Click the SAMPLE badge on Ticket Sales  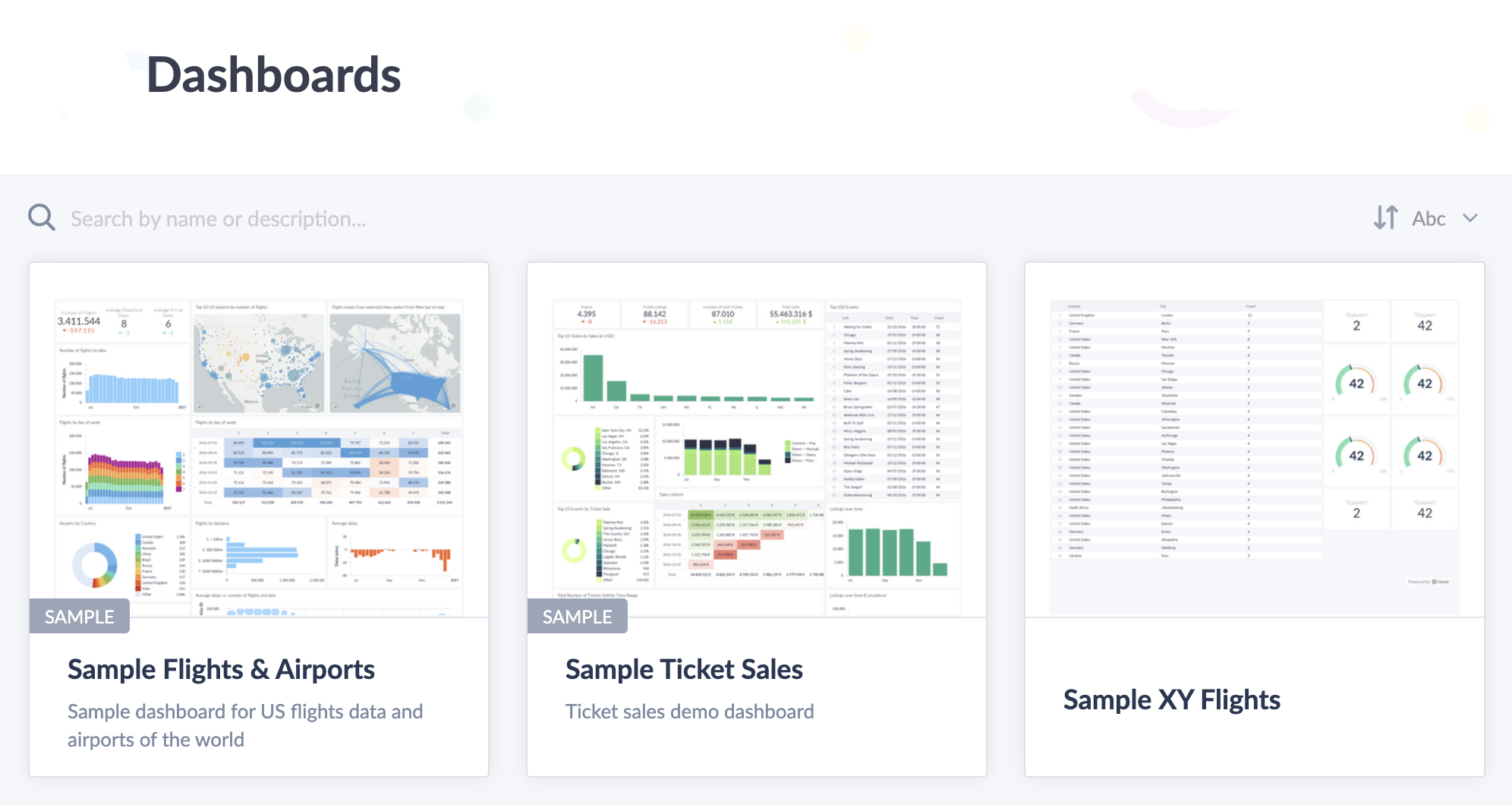pyautogui.click(x=578, y=617)
